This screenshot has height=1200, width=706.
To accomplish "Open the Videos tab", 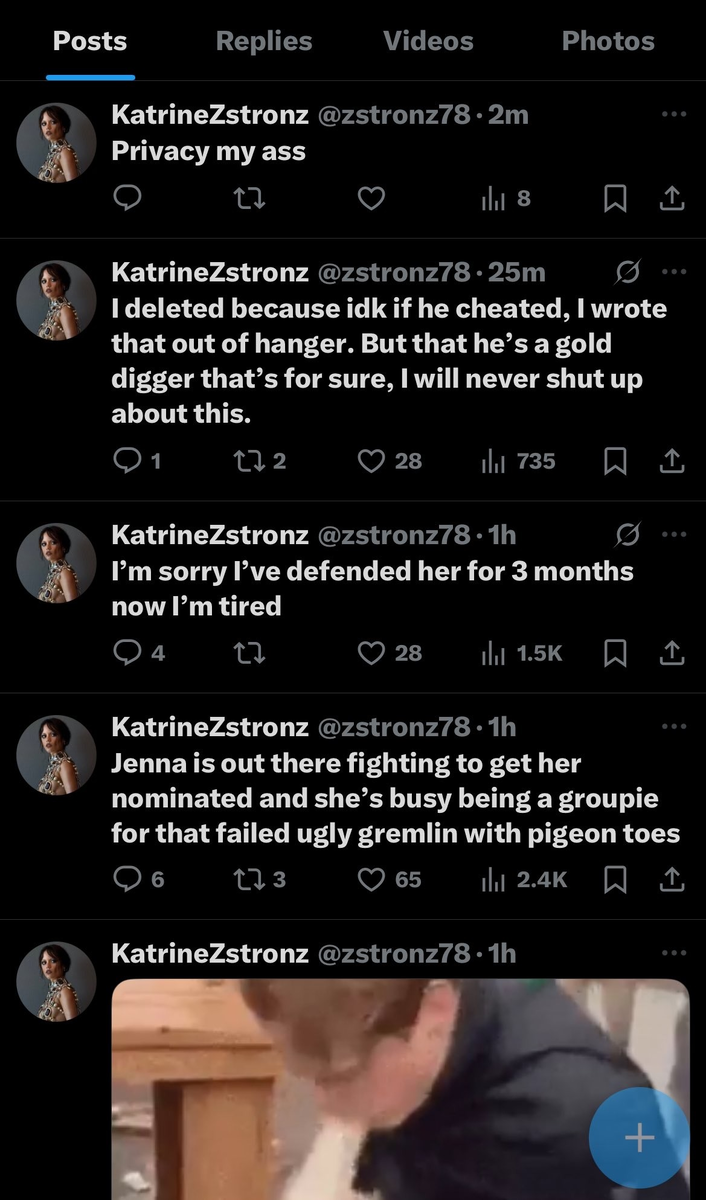I will (428, 41).
